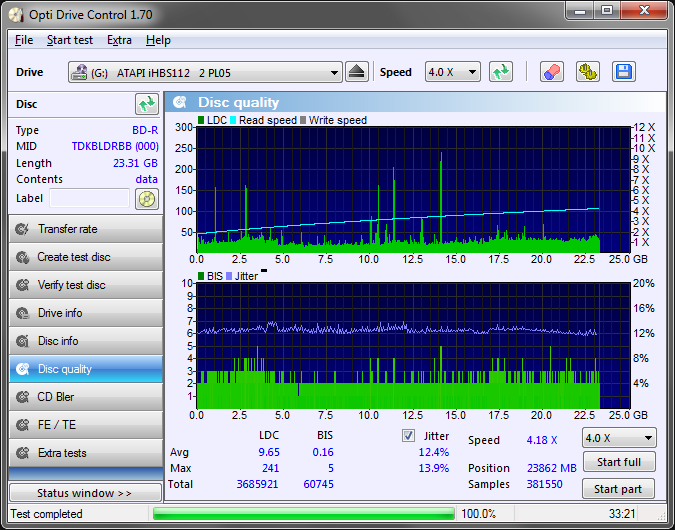Screen dimensions: 675x530
Task: Switch to the Create test disc page
Action: [x=86, y=257]
